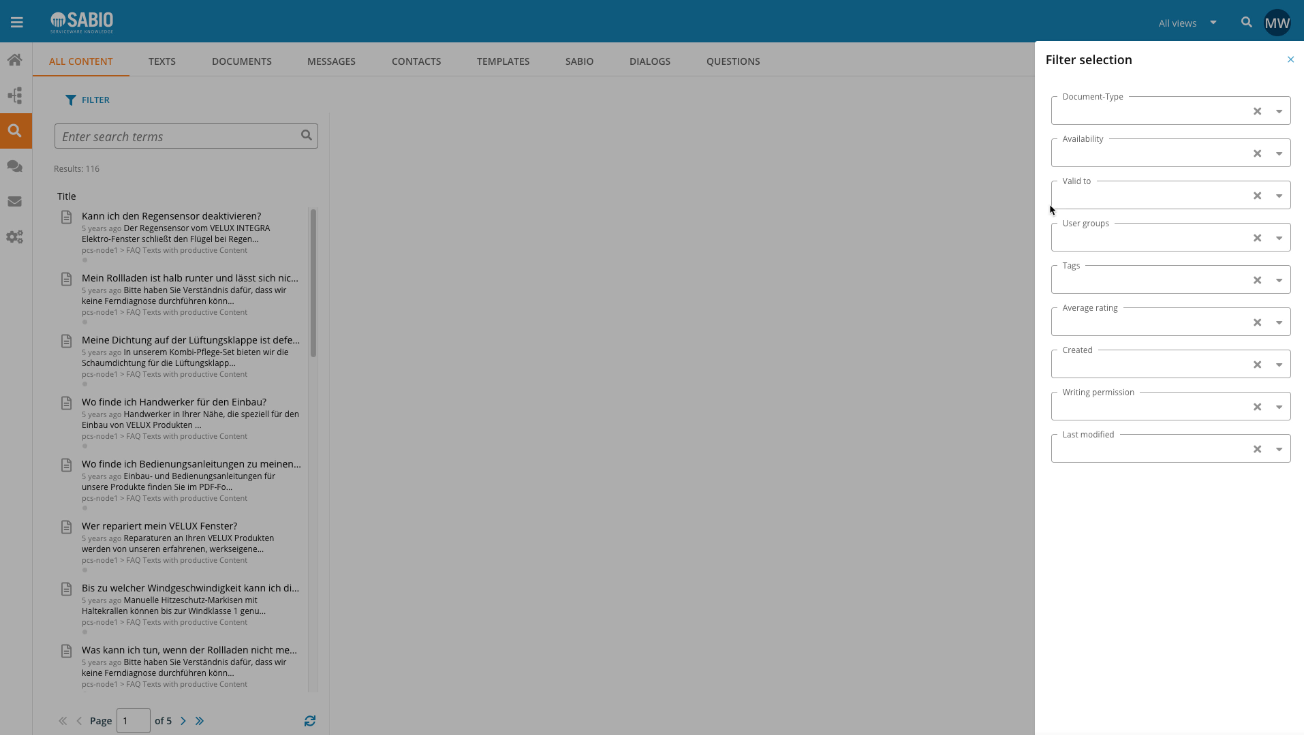This screenshot has height=735, width=1304.
Task: Clear the Availability filter
Action: pyautogui.click(x=1257, y=153)
